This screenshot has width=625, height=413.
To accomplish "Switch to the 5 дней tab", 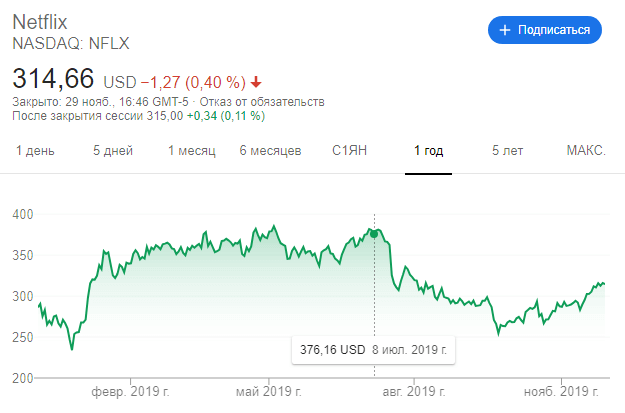I will [113, 151].
